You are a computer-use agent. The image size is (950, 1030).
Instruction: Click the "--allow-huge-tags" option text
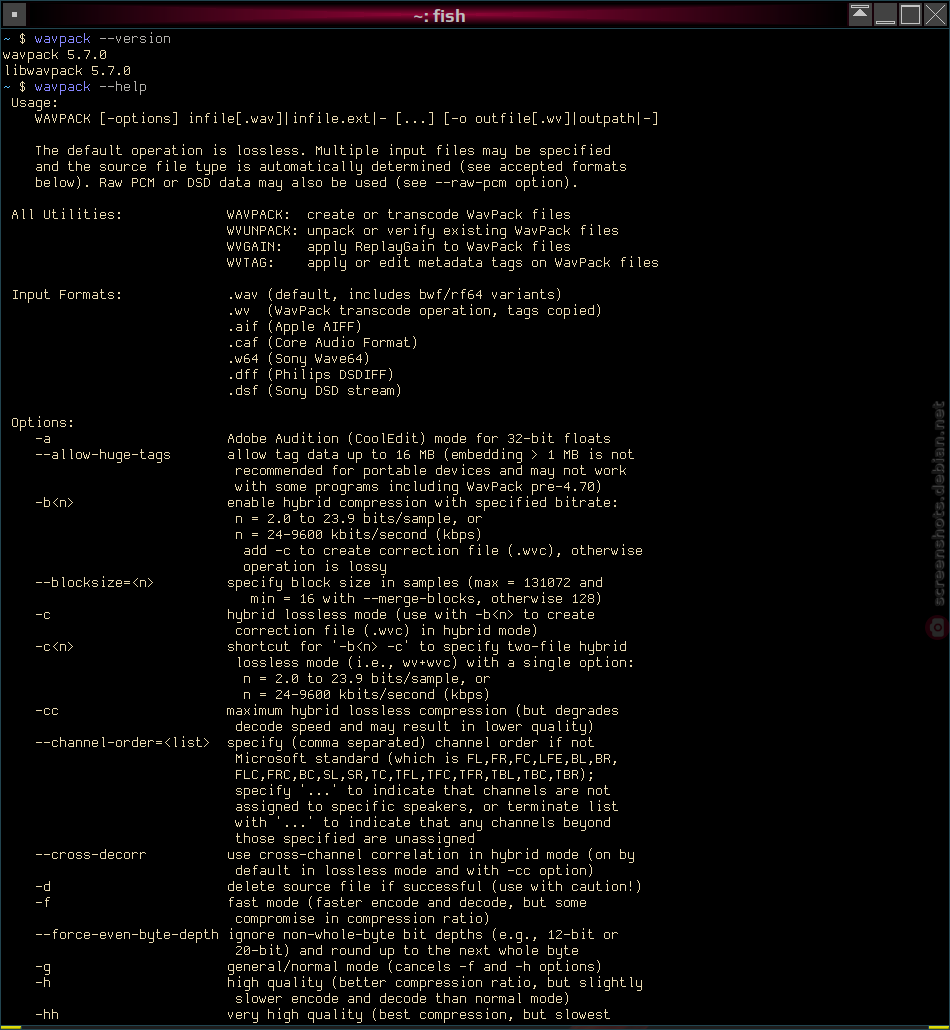103,455
